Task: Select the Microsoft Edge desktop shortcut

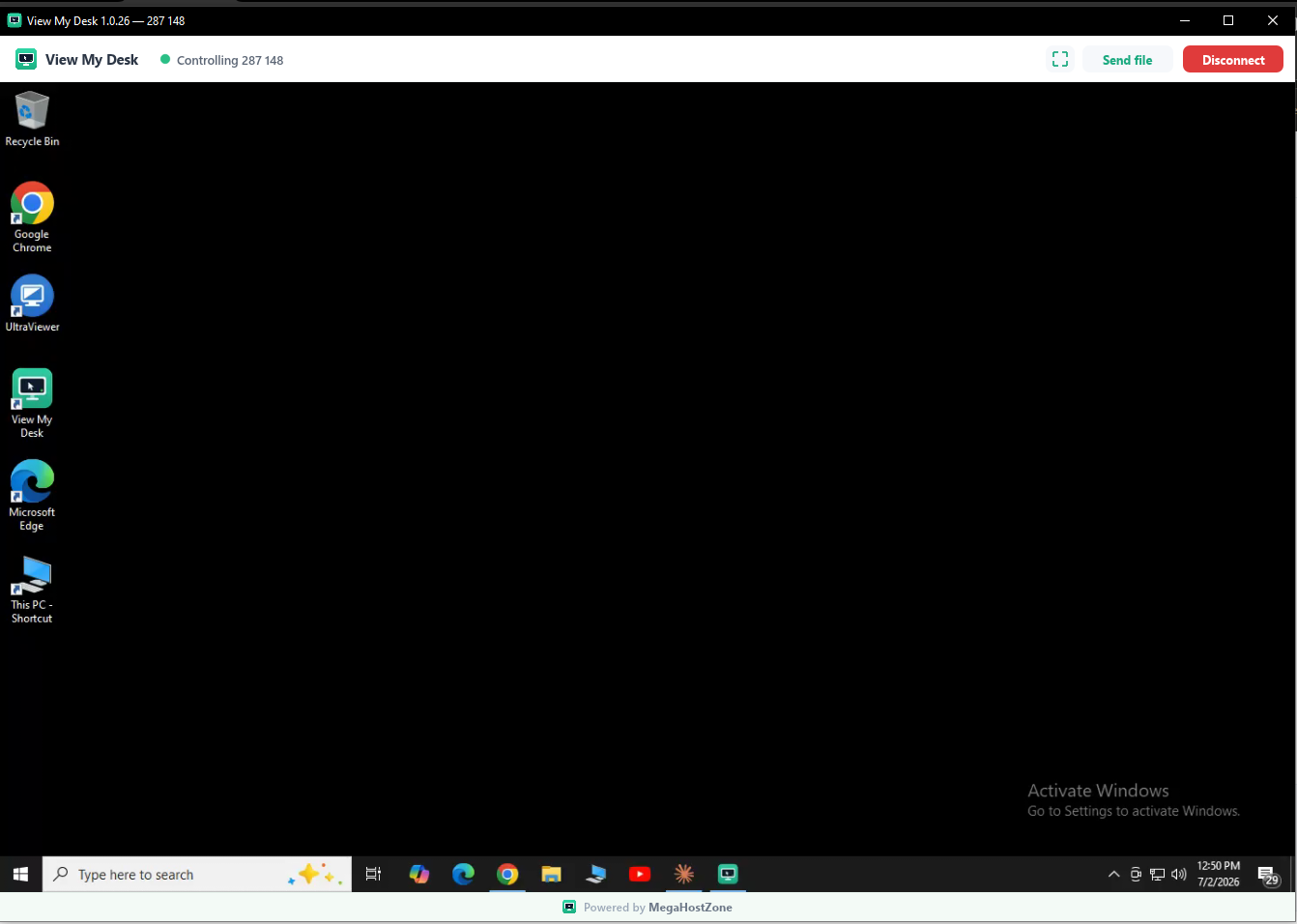Action: (x=32, y=496)
